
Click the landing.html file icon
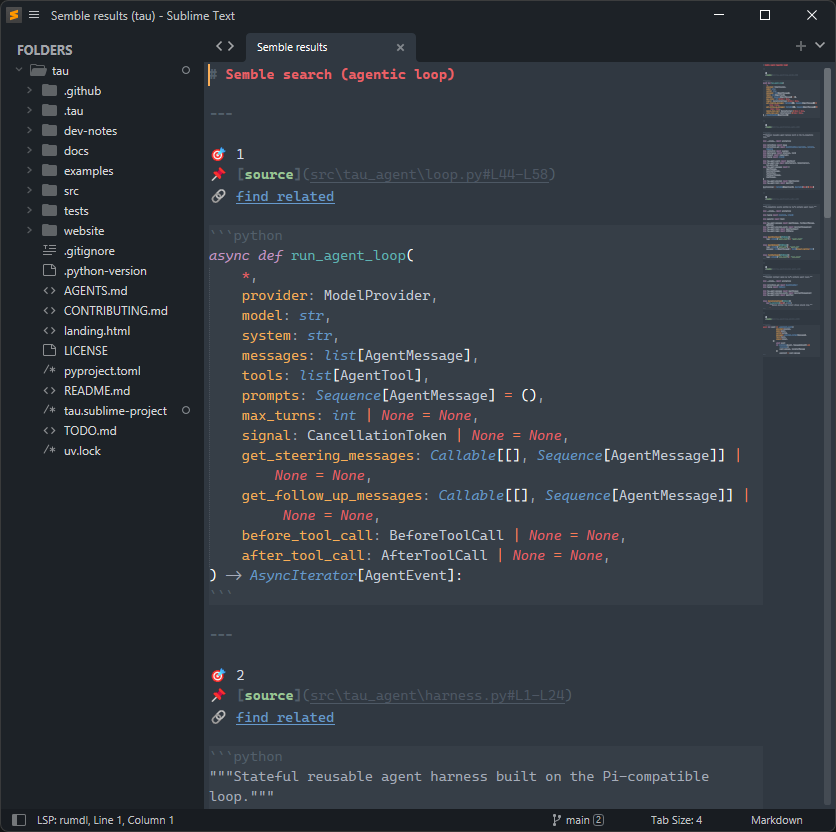(50, 331)
